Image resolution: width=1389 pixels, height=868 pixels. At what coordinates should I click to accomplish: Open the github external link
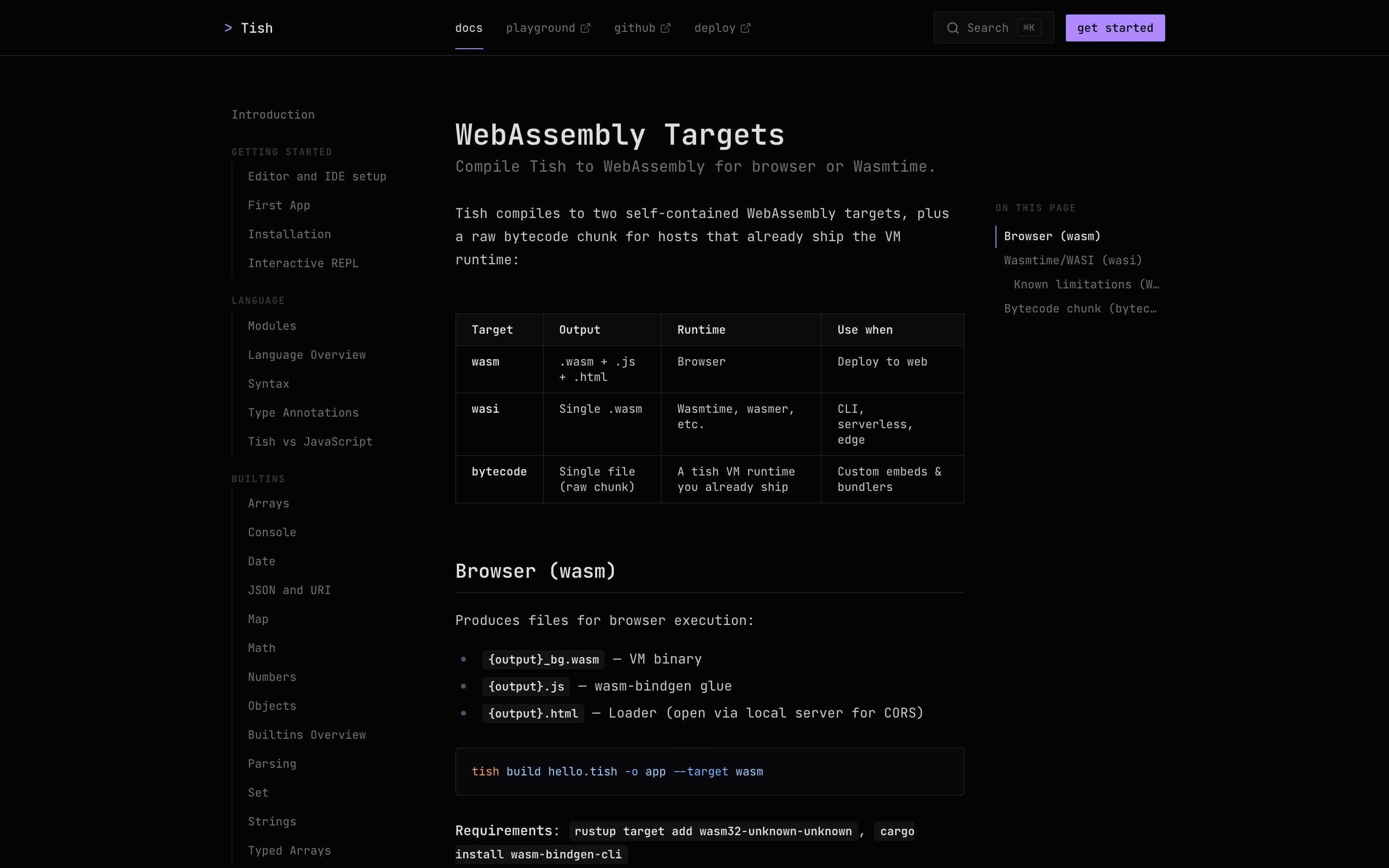(x=642, y=28)
